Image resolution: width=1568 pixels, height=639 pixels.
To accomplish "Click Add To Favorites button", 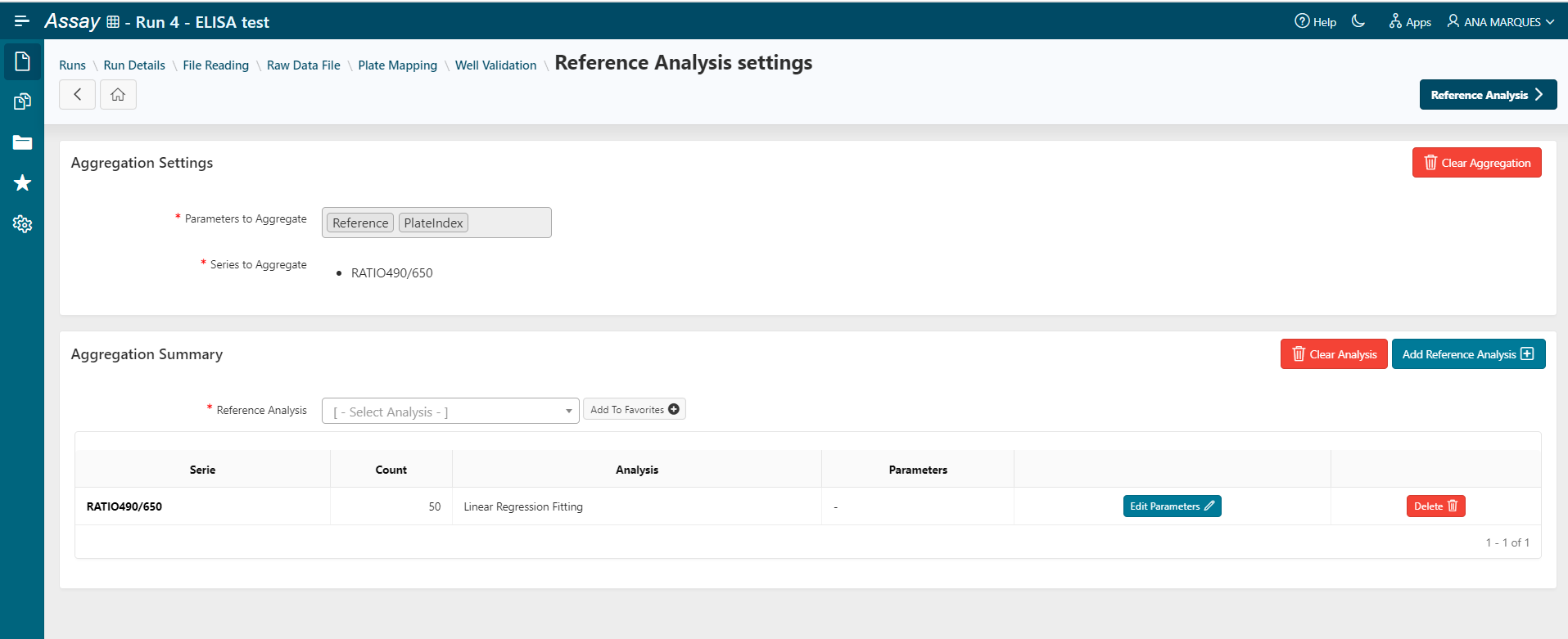I will [x=635, y=409].
